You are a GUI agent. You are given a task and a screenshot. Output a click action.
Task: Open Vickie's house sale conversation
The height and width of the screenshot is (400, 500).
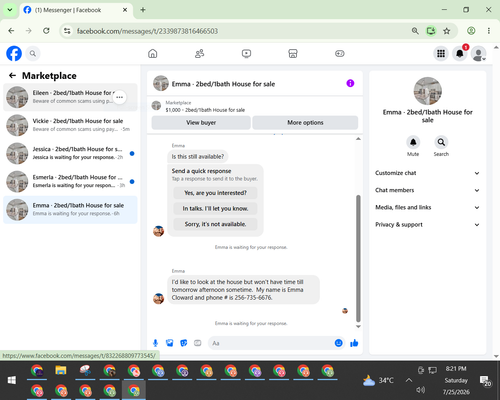(x=70, y=125)
